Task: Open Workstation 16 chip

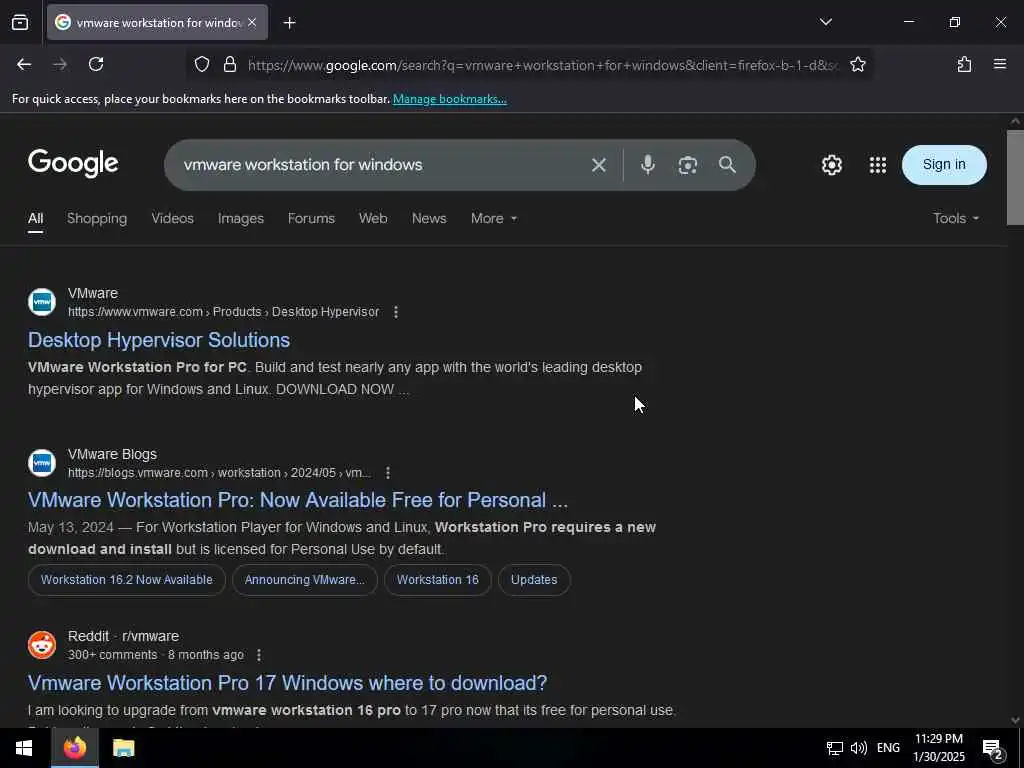Action: pos(438,580)
